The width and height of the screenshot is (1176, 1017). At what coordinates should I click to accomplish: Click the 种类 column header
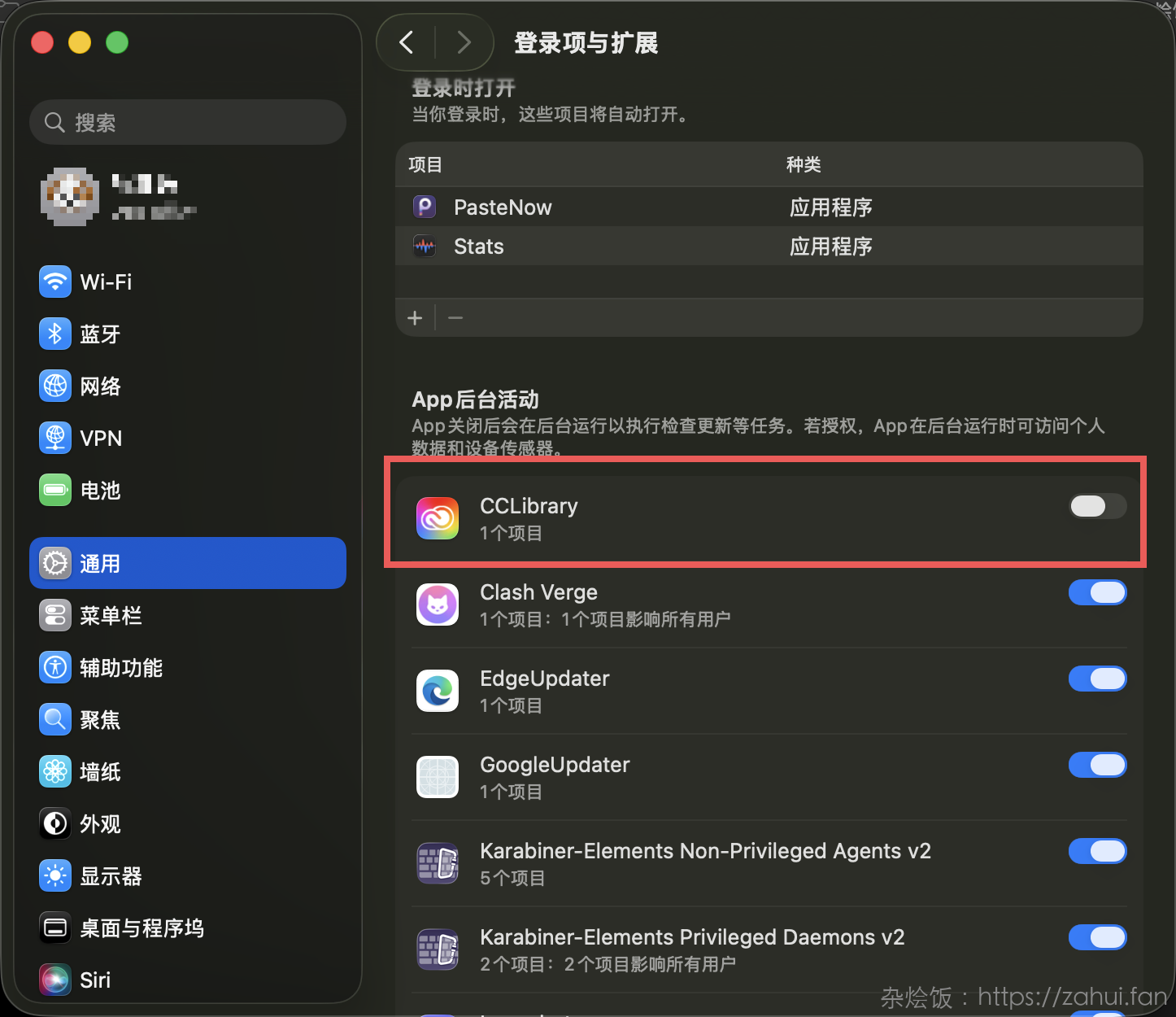click(804, 164)
